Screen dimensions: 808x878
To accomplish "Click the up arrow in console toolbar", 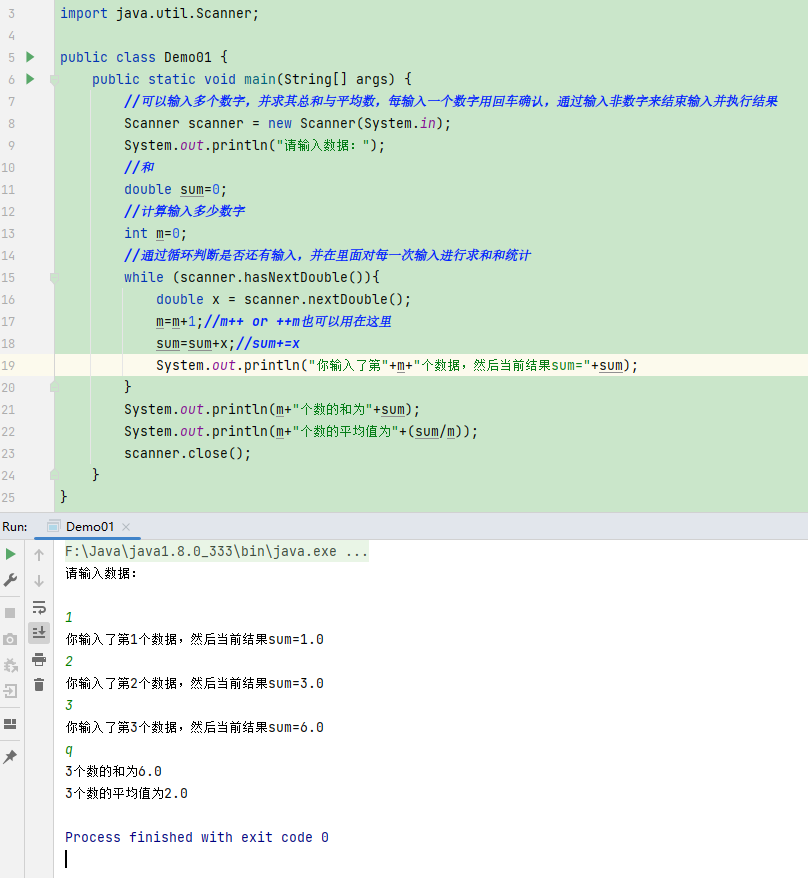I will click(x=39, y=555).
